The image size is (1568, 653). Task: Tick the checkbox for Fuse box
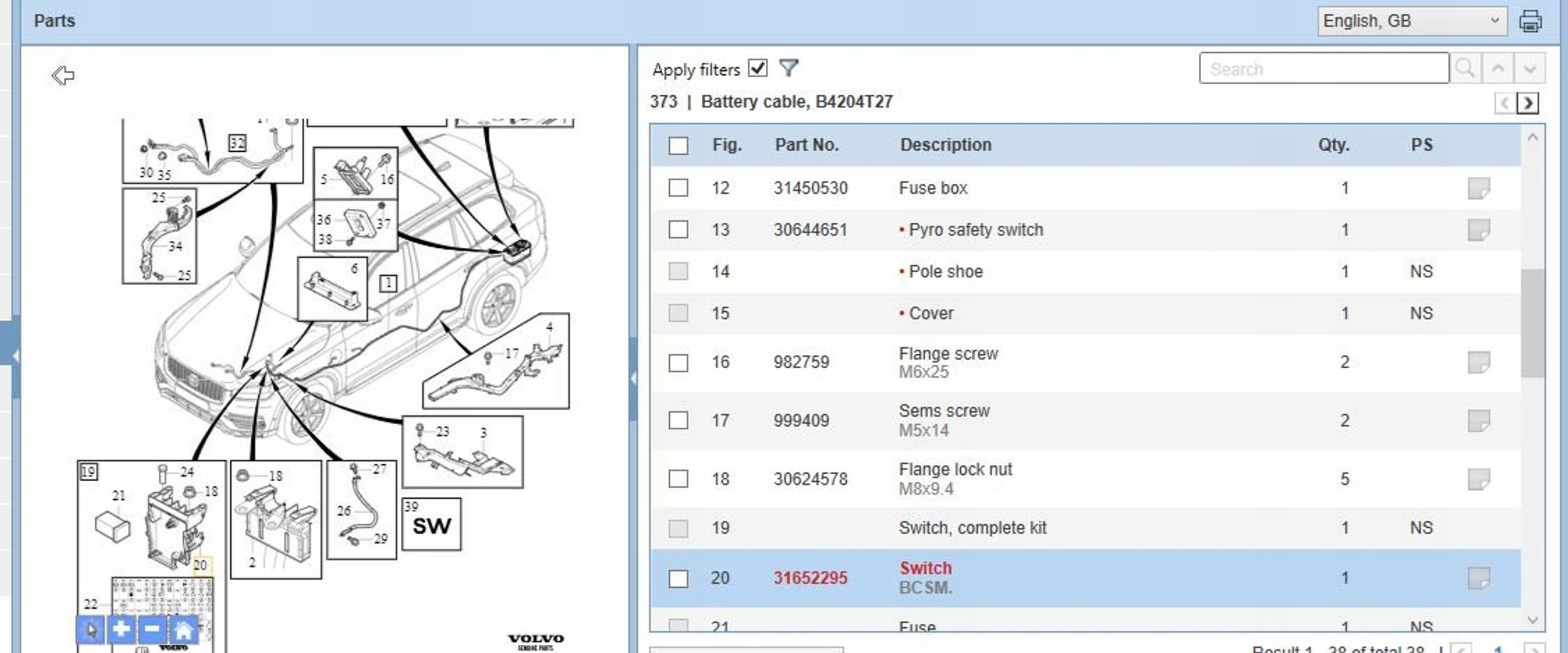click(678, 188)
